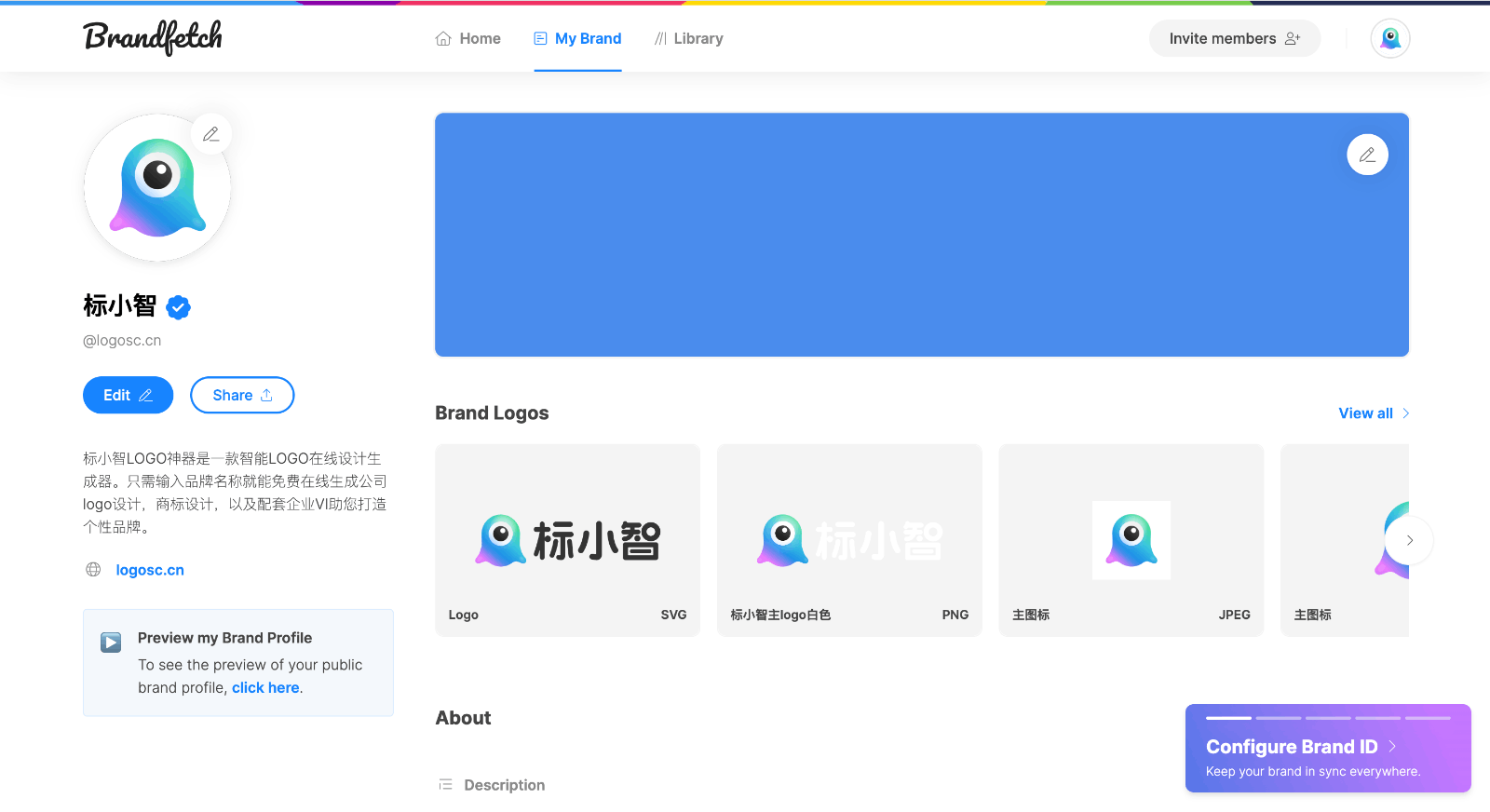This screenshot has height=812, width=1490.
Task: Click the preview play icon
Action: tap(111, 643)
